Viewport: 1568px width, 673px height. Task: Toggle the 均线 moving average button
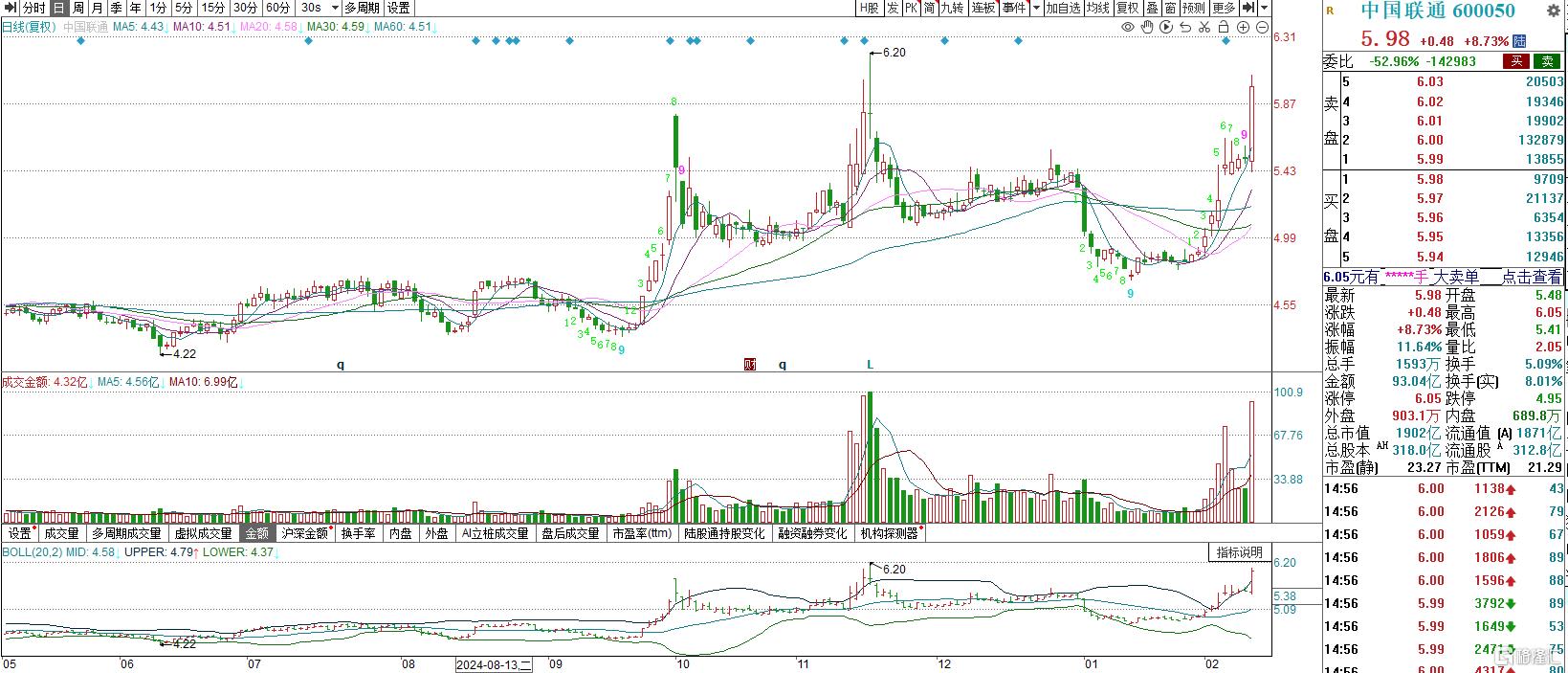[x=1098, y=8]
